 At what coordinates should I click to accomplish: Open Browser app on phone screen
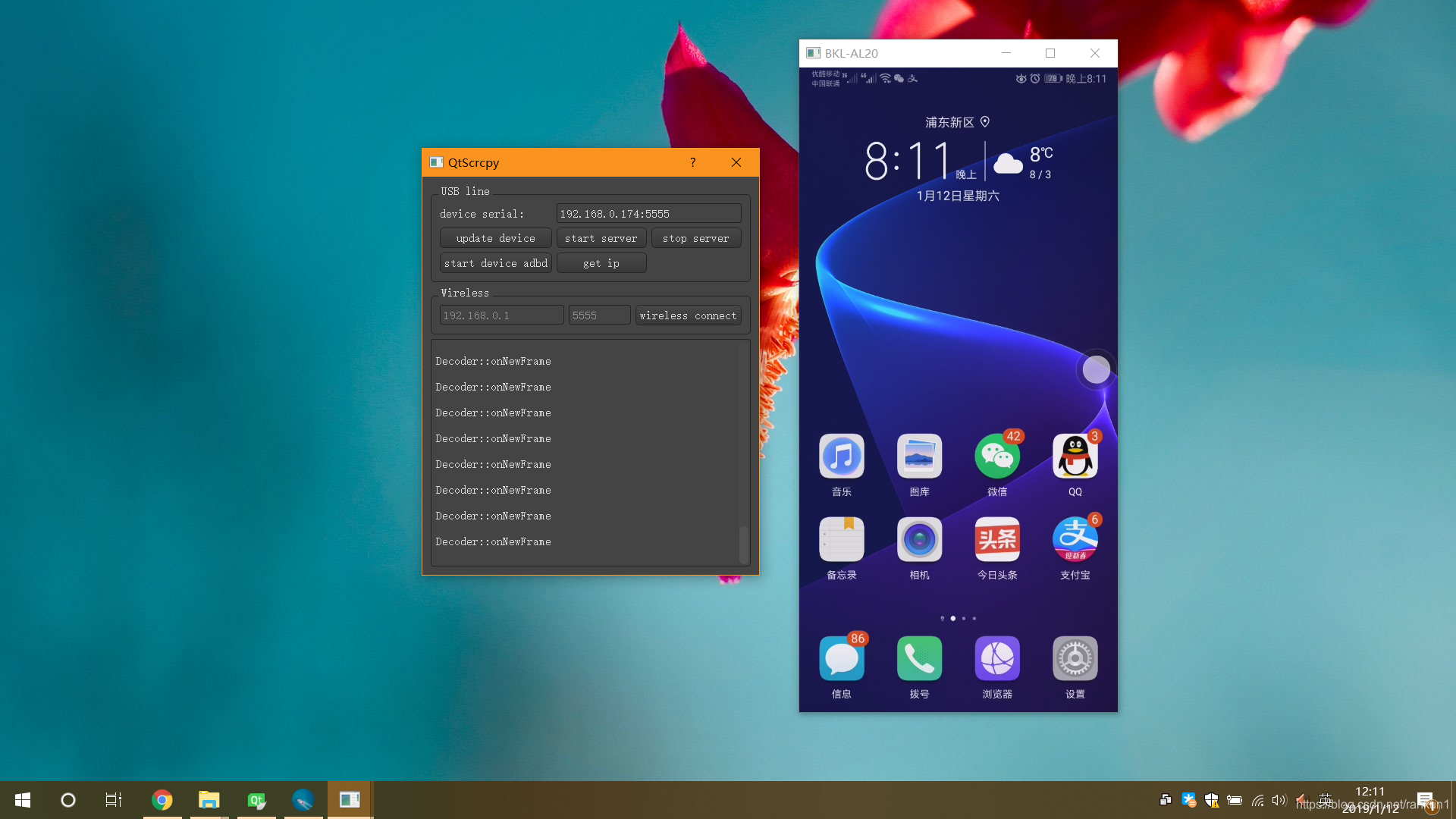[x=997, y=659]
